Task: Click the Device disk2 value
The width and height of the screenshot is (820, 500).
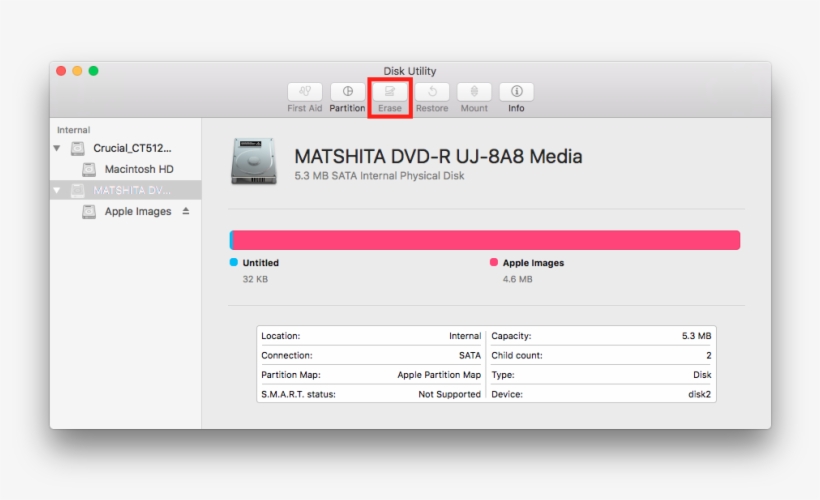Action: coord(700,394)
